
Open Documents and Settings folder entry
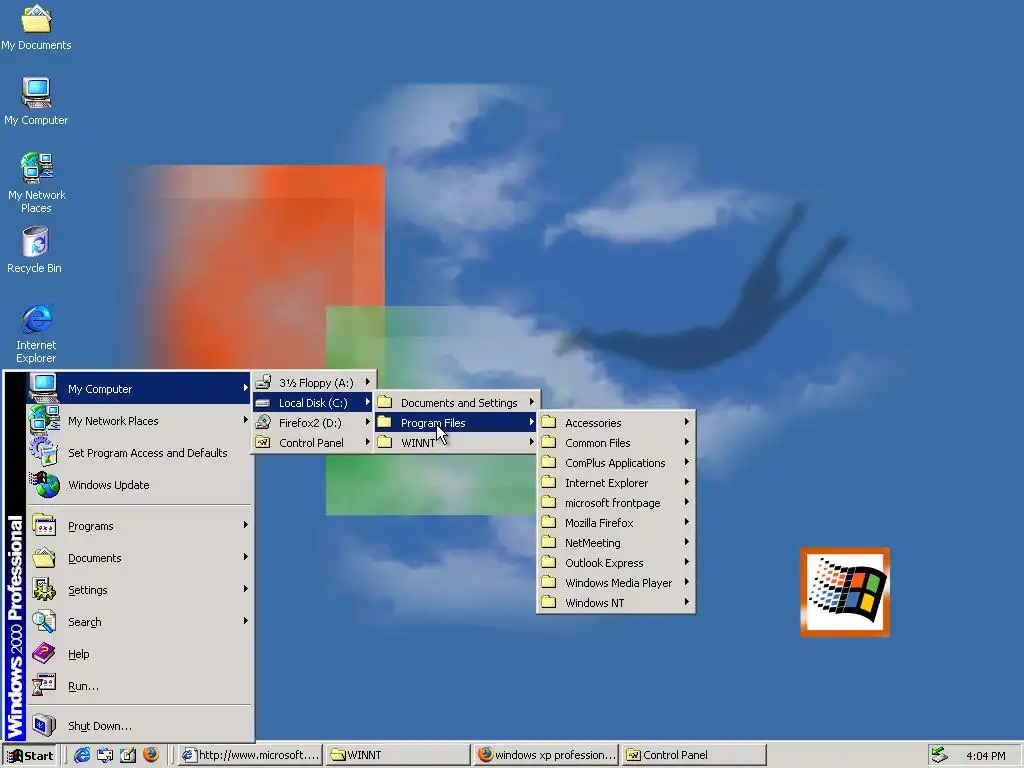[456, 402]
